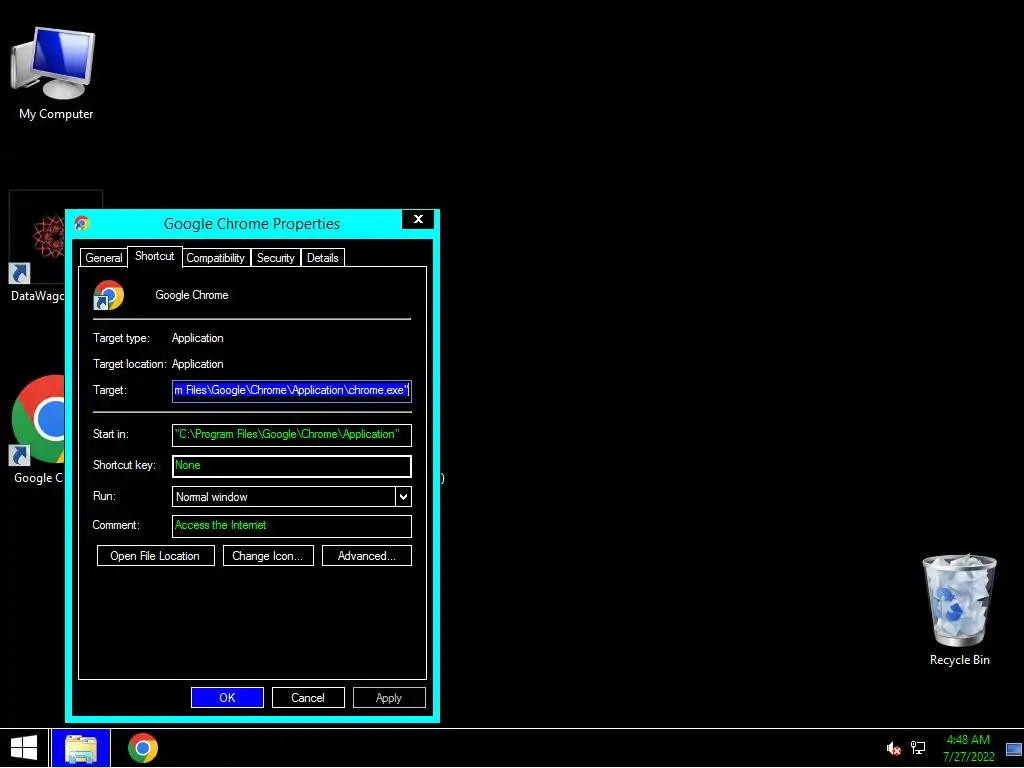Viewport: 1024px width, 768px height.
Task: Click the Target type label text
Action: (121, 338)
